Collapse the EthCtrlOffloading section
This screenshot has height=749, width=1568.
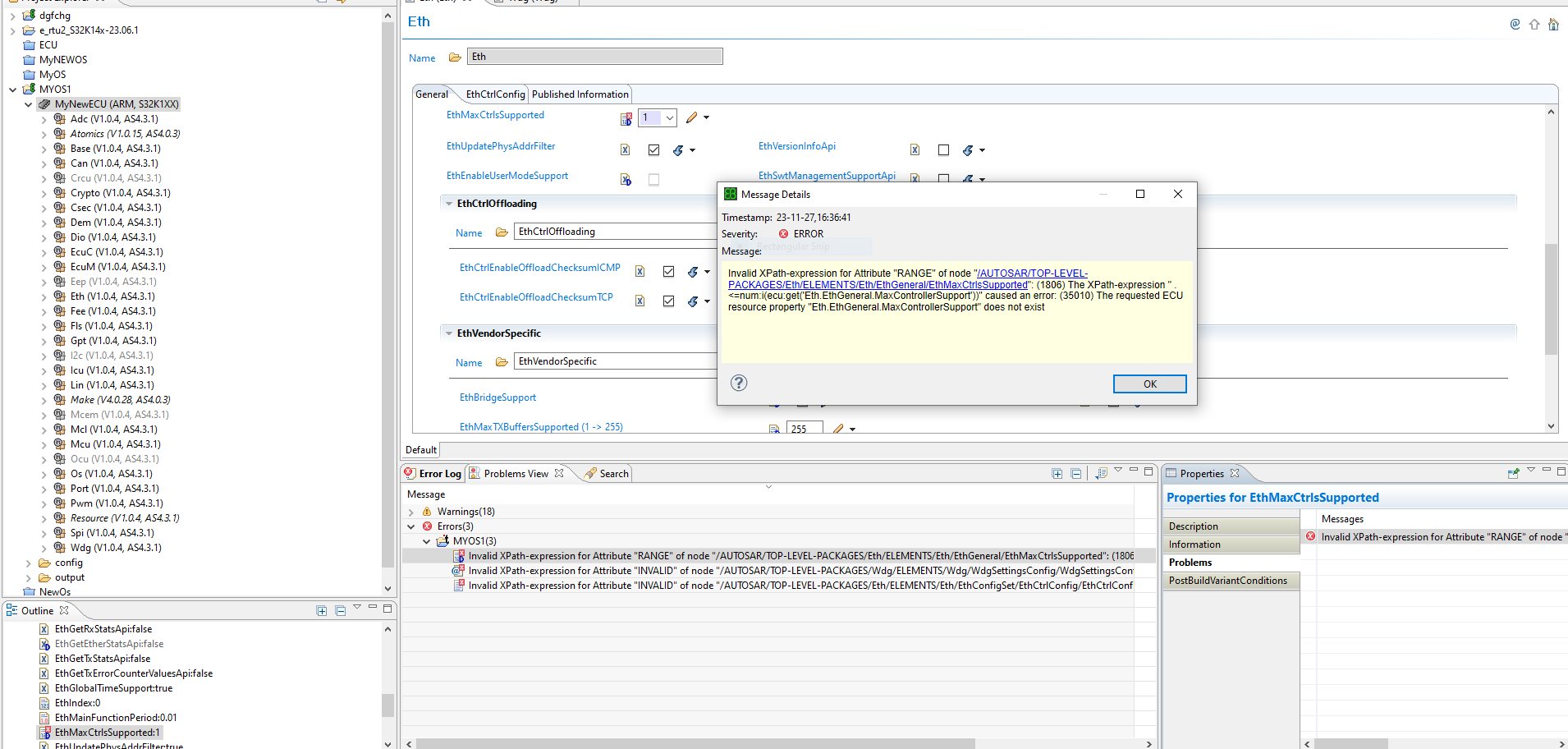449,203
